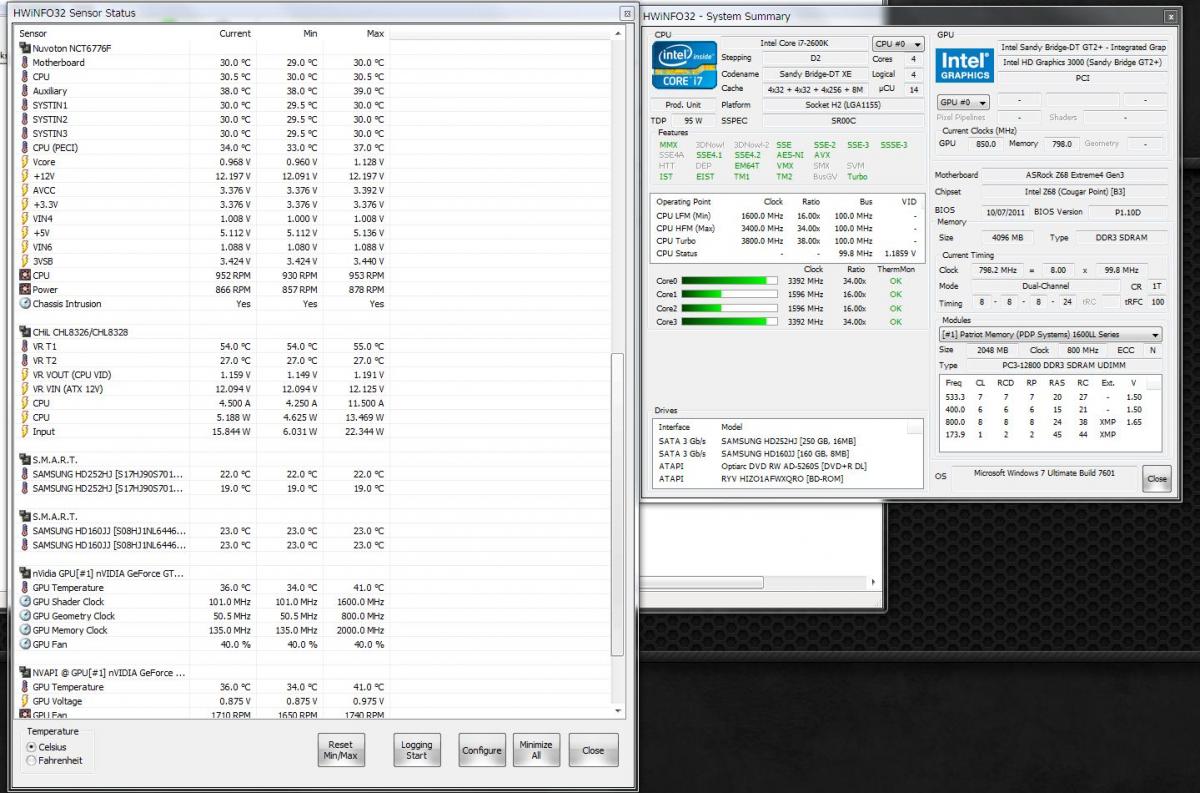Click the Close button in Sensor Status window
This screenshot has width=1200, height=793.
594,750
